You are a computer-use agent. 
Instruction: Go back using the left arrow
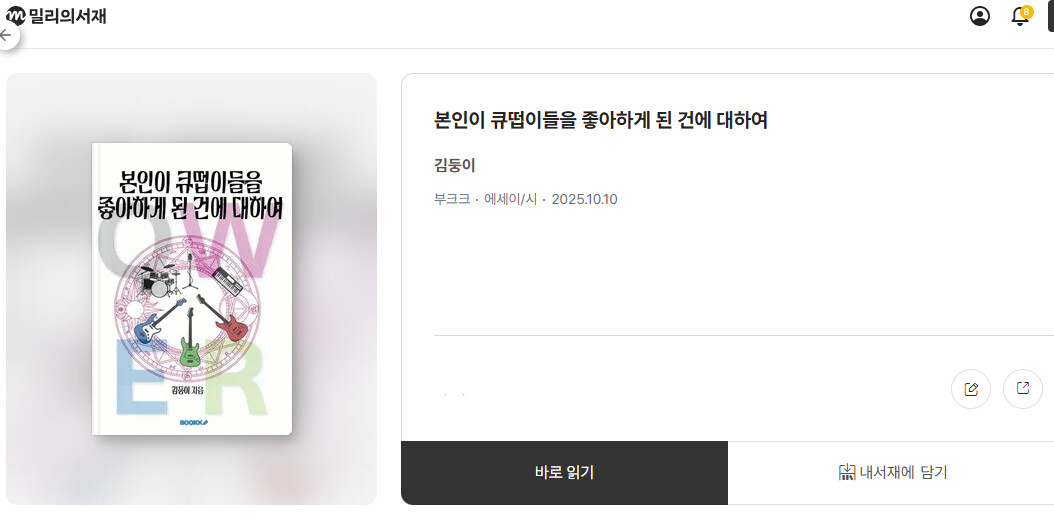(x=7, y=35)
